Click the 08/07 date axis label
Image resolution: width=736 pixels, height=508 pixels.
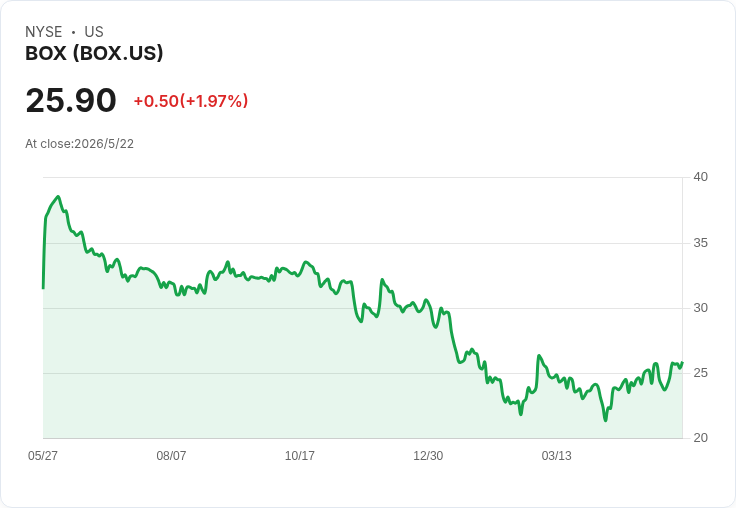pyautogui.click(x=171, y=455)
